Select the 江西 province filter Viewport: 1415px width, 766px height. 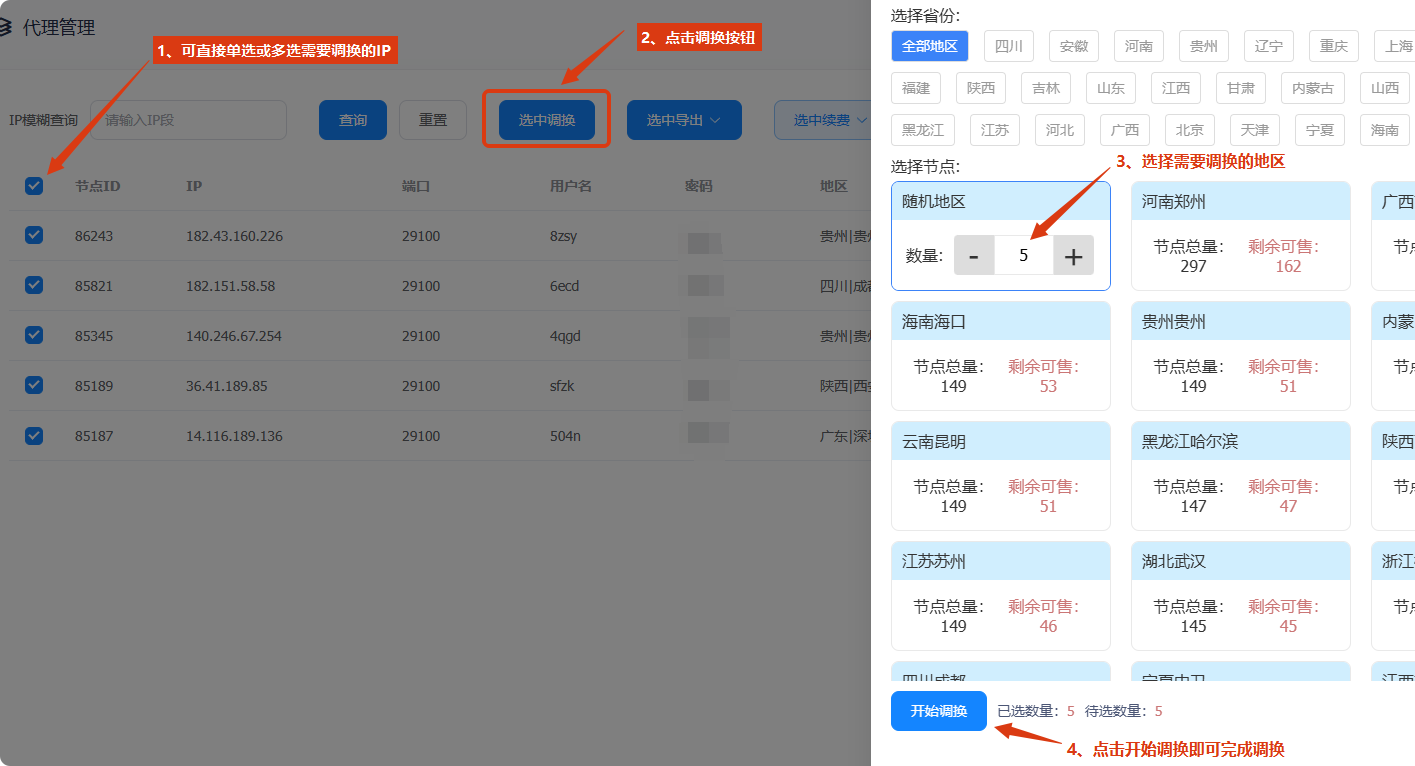[x=1176, y=88]
